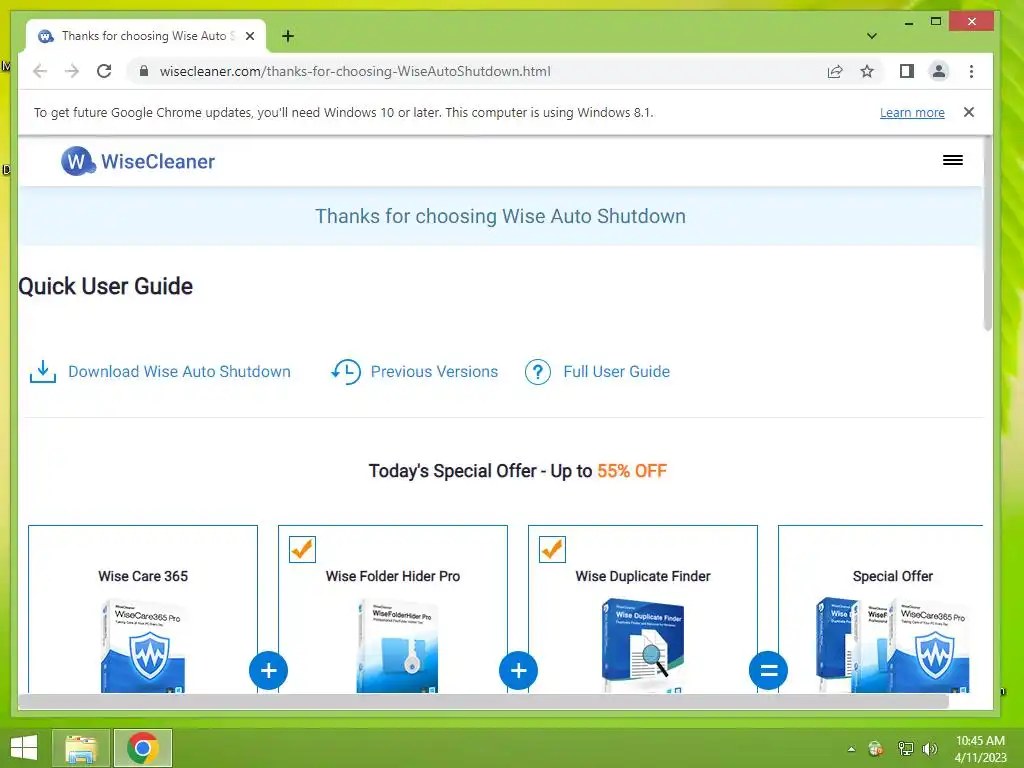Click the address bar URL
This screenshot has width=1024, height=768.
click(x=355, y=71)
